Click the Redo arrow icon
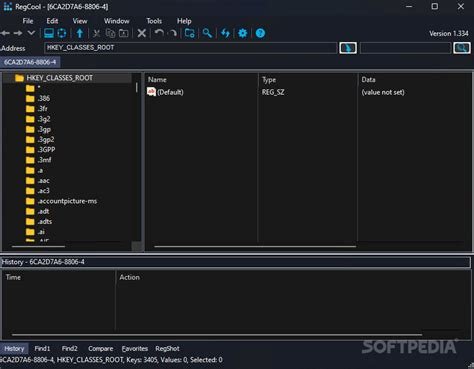Viewport: 474px width, 369px height. coord(173,33)
